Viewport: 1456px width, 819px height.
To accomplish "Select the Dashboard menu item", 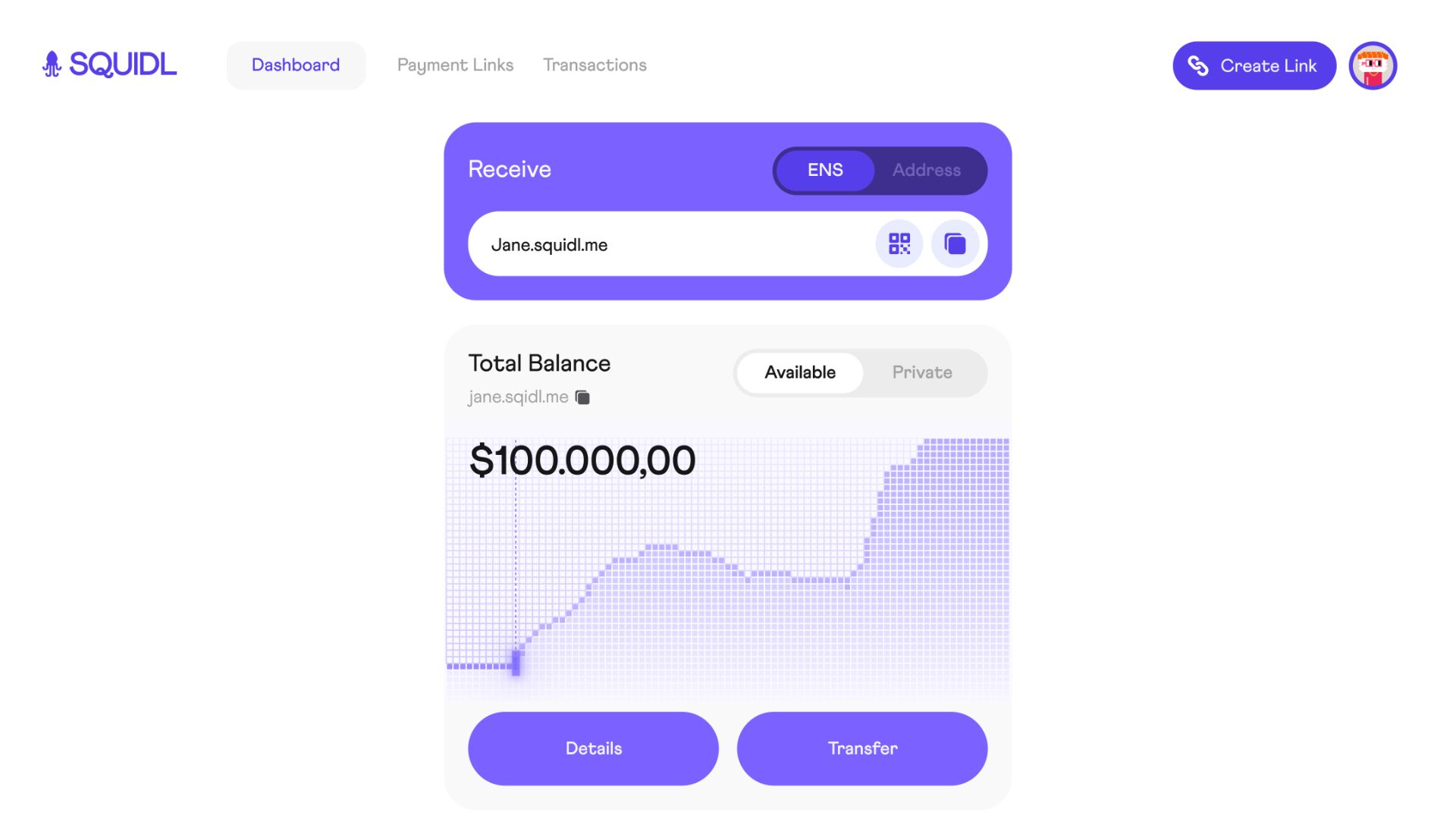I will click(295, 65).
